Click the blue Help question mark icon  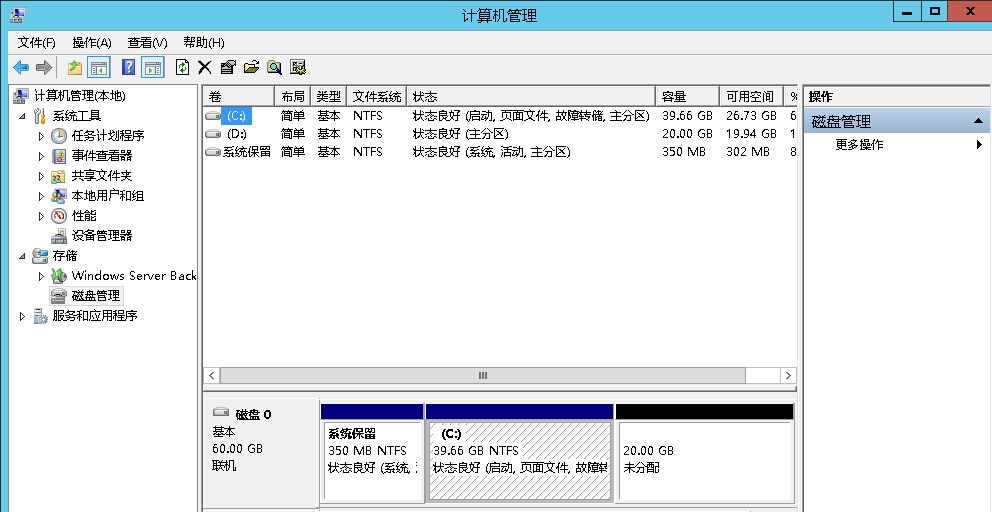128,67
